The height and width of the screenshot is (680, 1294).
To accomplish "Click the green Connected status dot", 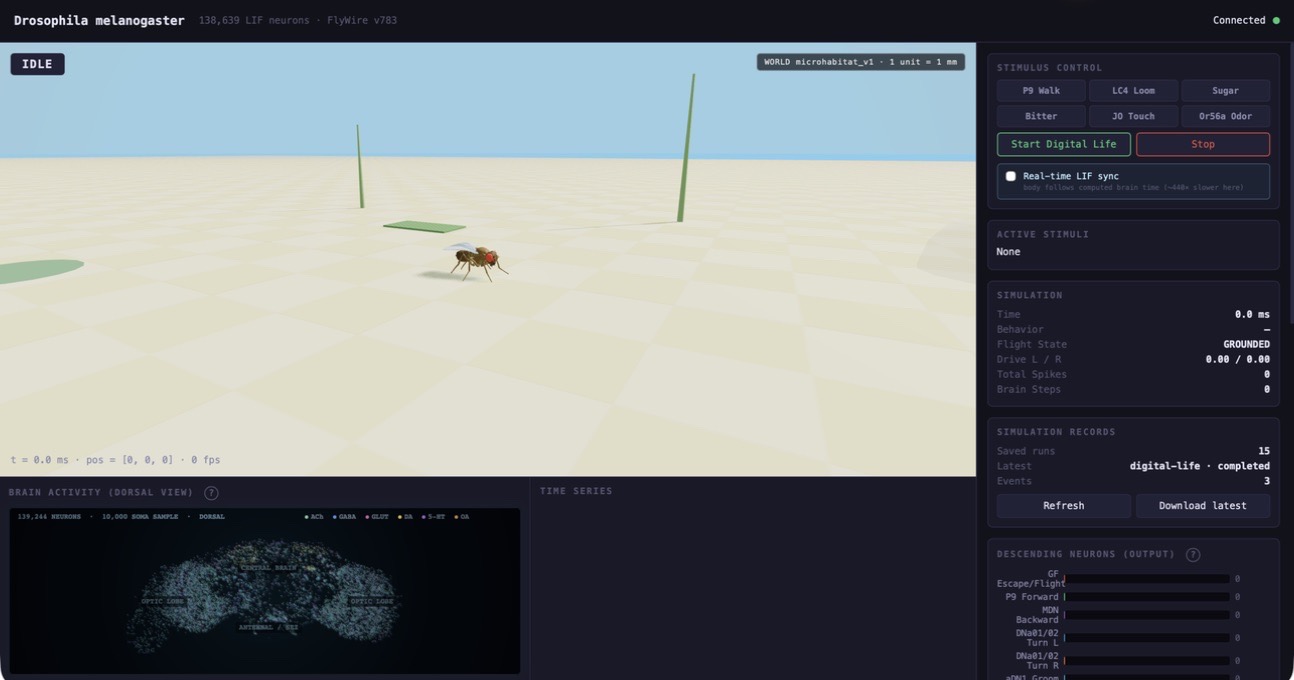I will (1276, 20).
